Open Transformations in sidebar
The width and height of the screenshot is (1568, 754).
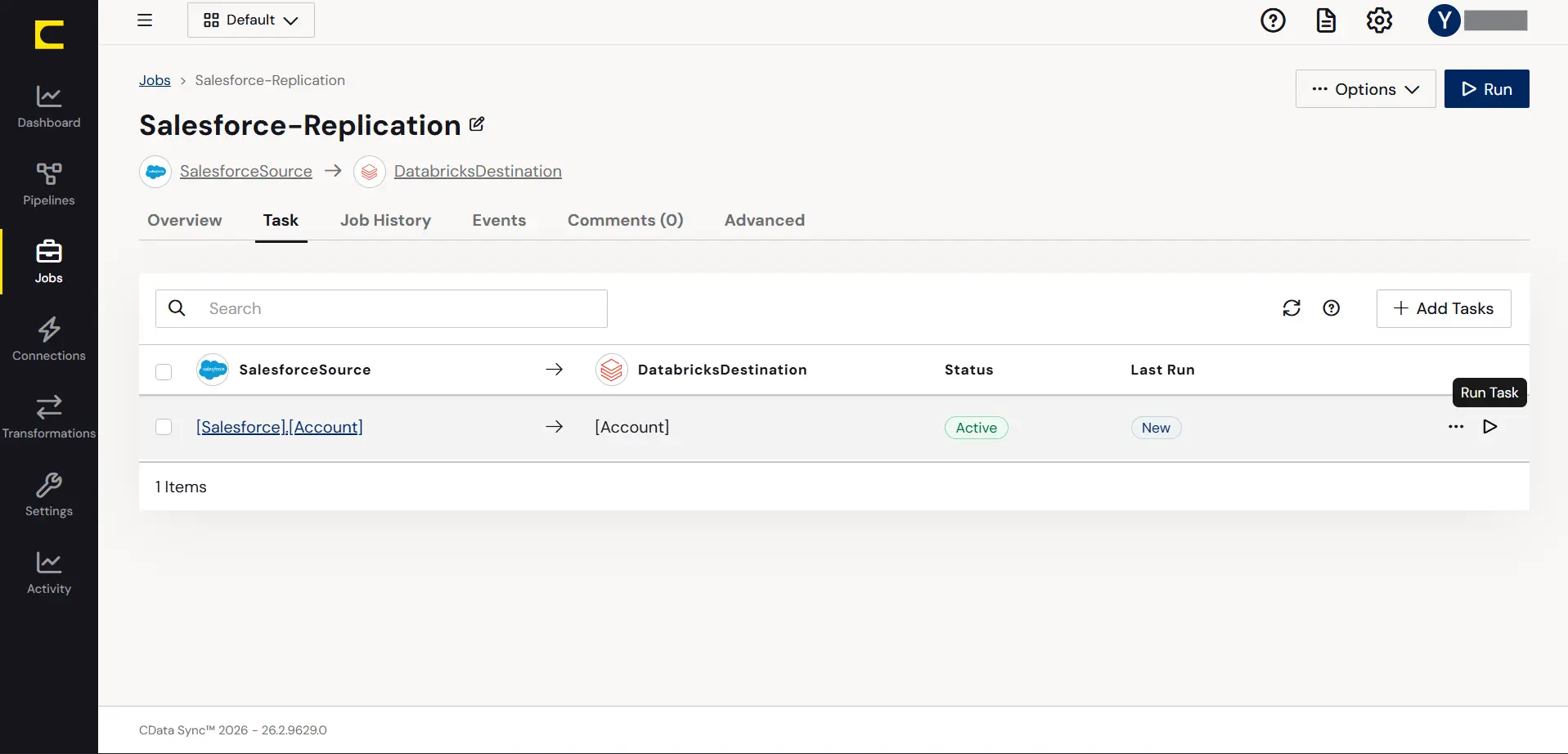49,418
